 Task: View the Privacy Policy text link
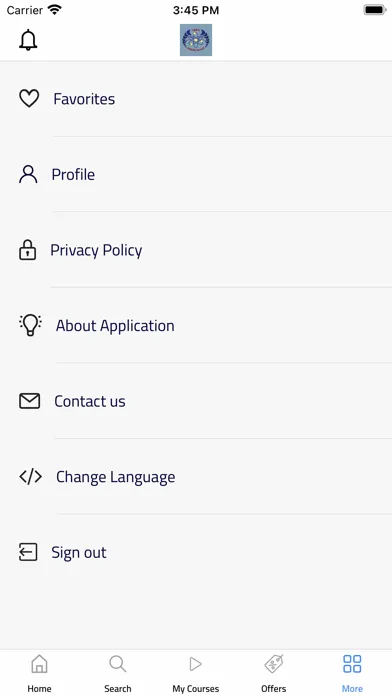click(x=96, y=250)
